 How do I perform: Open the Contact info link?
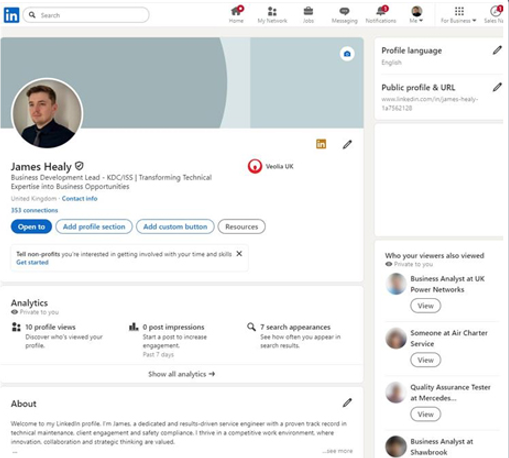79,199
